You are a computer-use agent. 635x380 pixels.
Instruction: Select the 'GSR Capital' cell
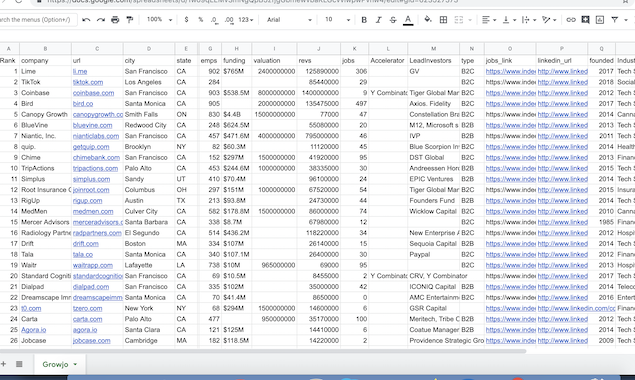(x=434, y=308)
